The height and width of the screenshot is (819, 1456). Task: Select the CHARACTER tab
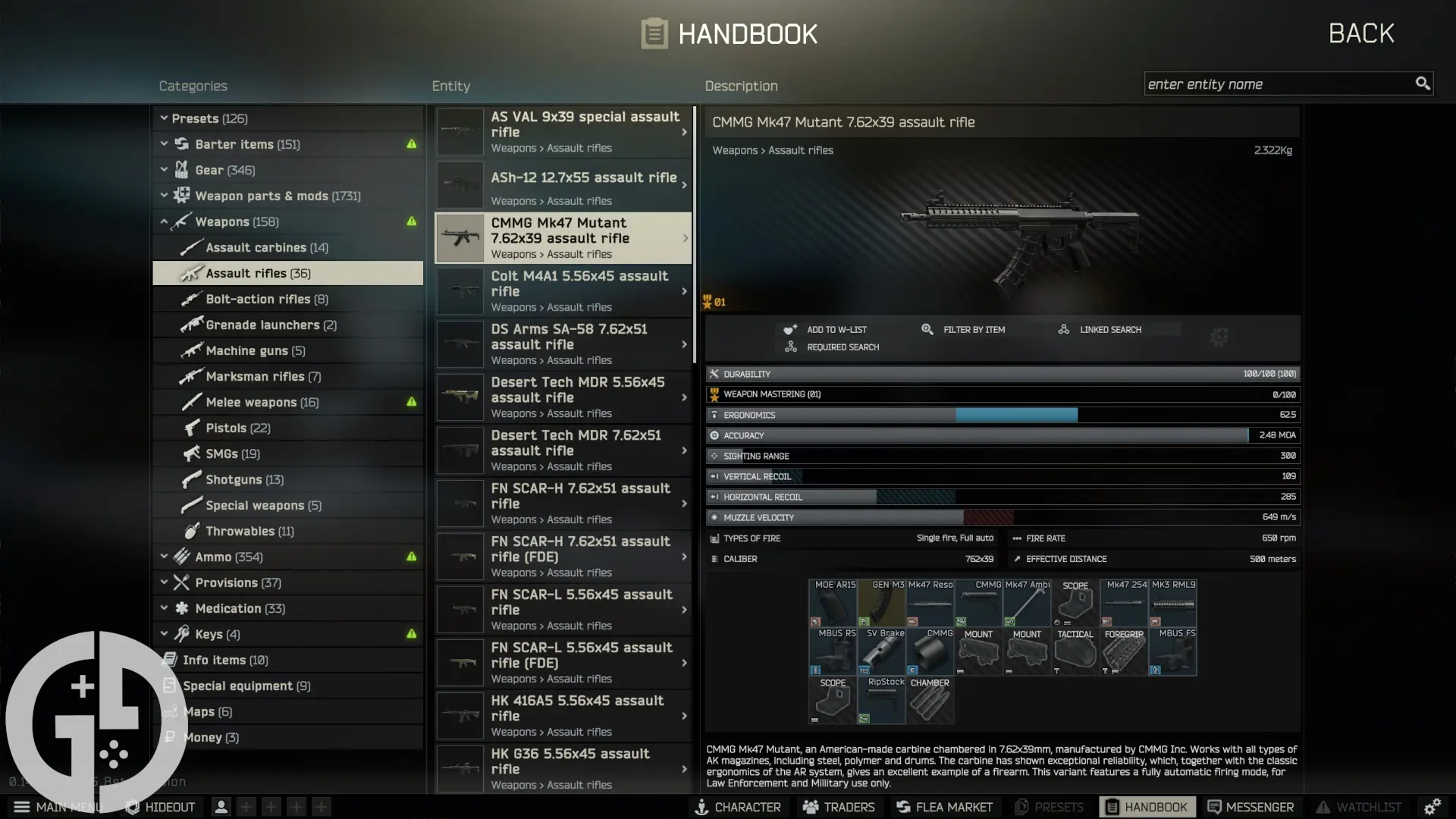click(x=742, y=806)
